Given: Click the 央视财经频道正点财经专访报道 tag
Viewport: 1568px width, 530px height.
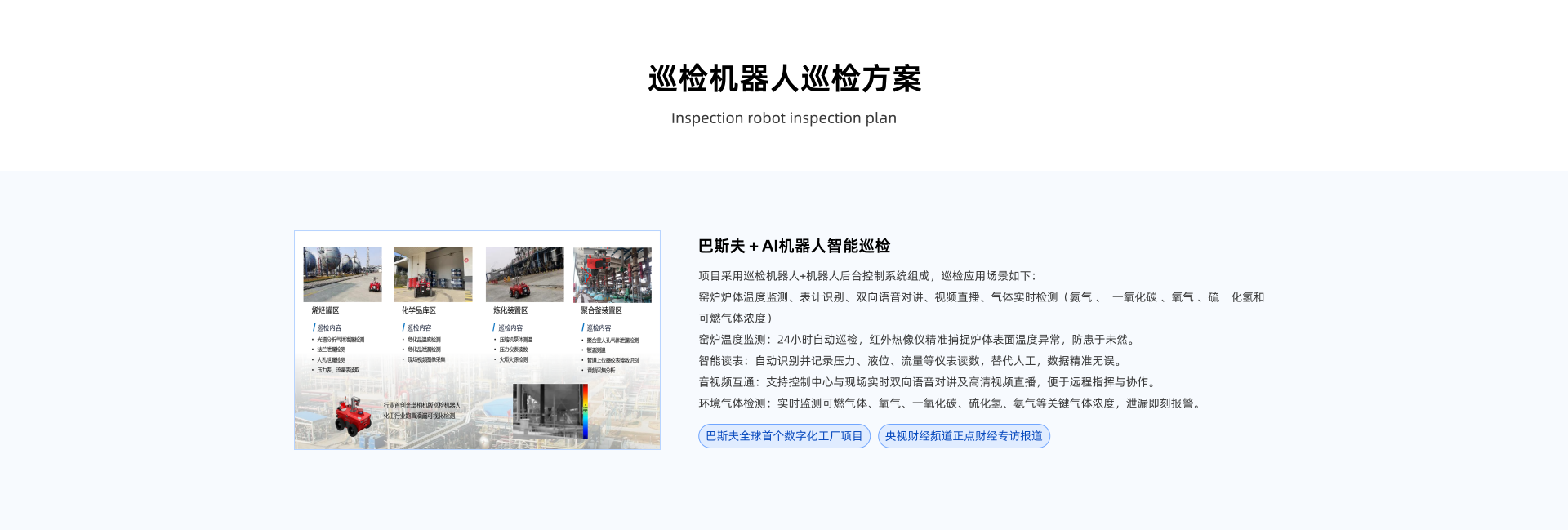Looking at the screenshot, I should pos(964,436).
